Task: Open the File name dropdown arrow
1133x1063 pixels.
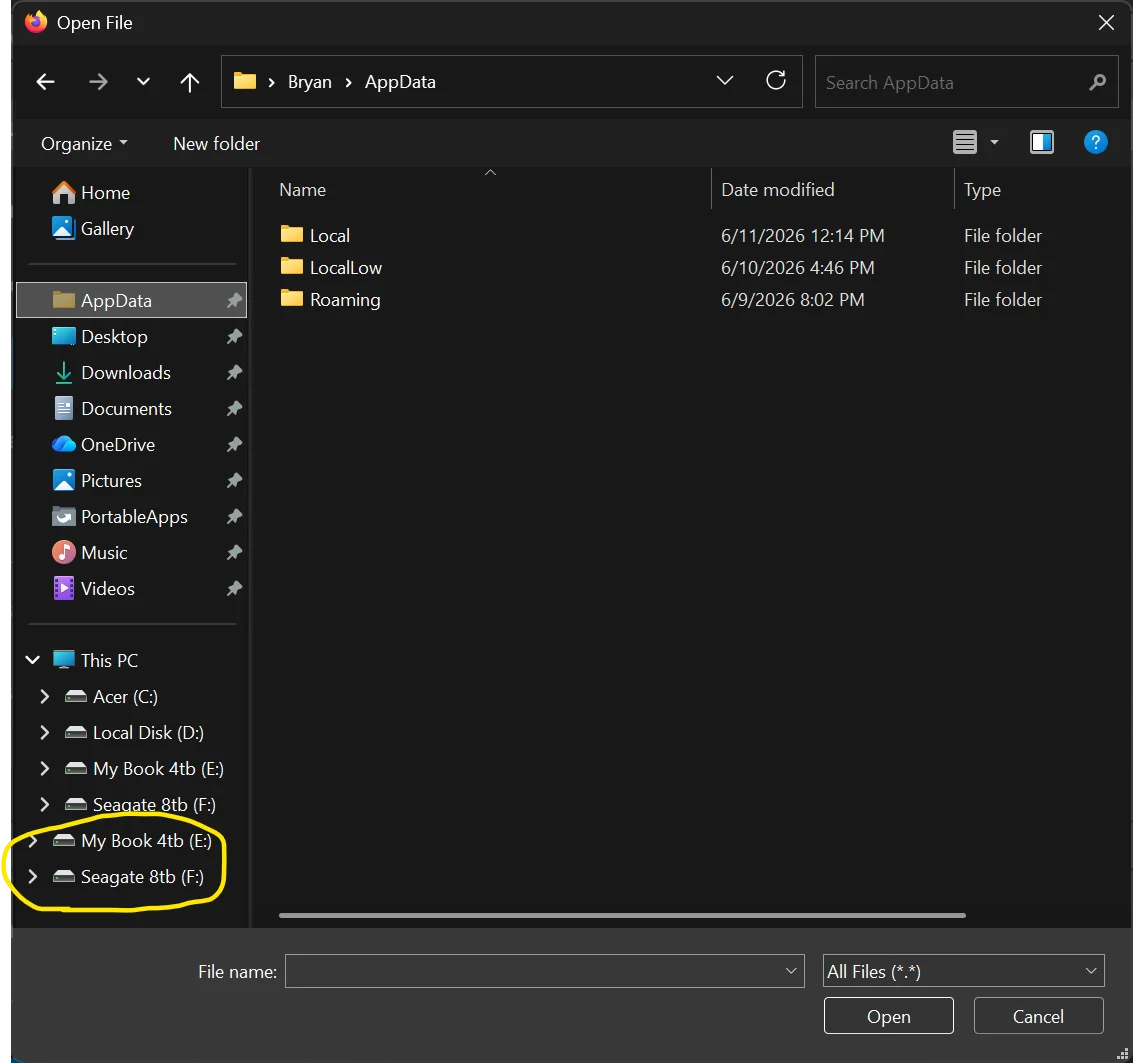Action: click(x=791, y=971)
